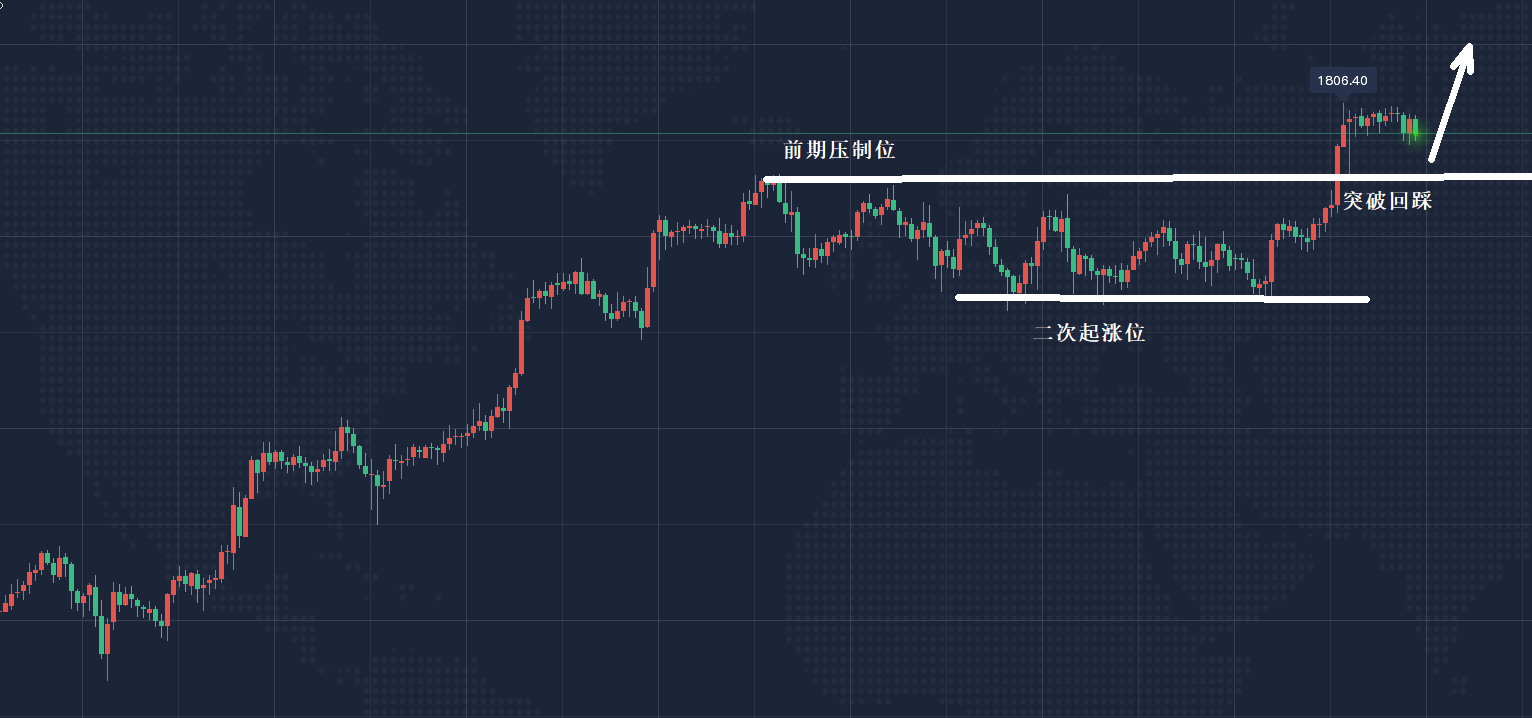
Task: Click the big green candle after the resistance peak
Action: (x=797, y=232)
